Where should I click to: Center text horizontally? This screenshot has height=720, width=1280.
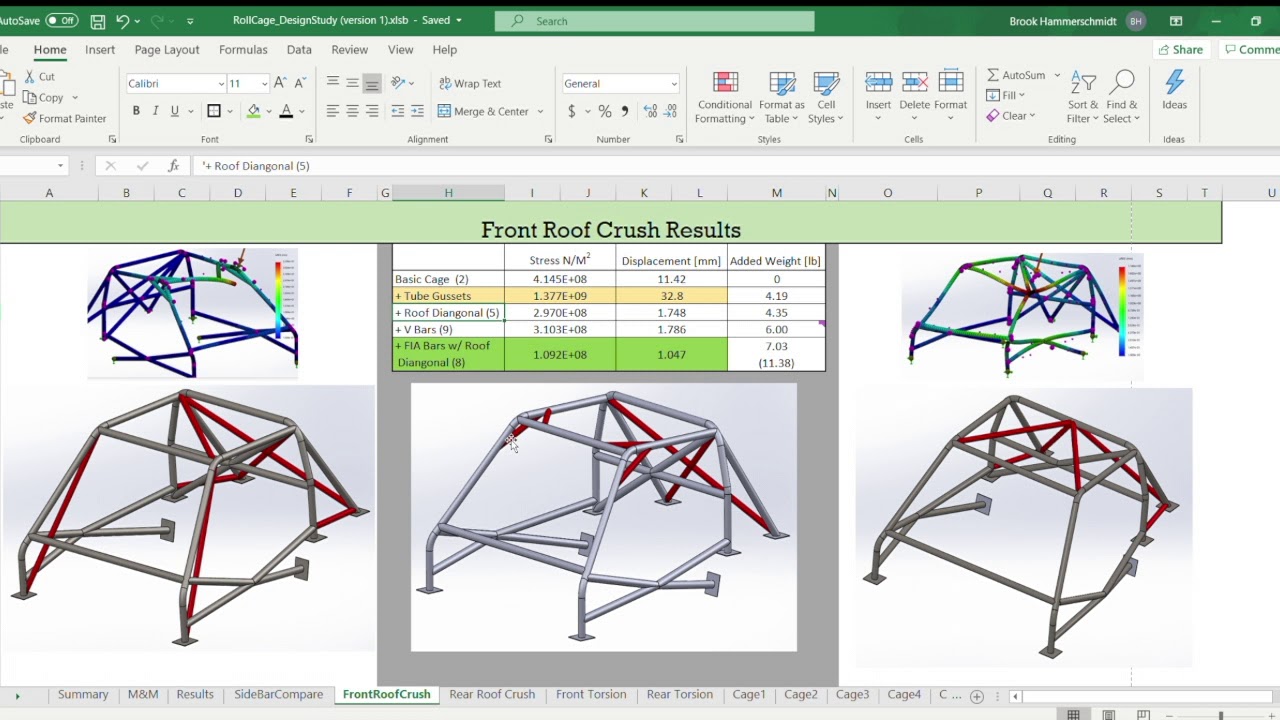[x=352, y=111]
